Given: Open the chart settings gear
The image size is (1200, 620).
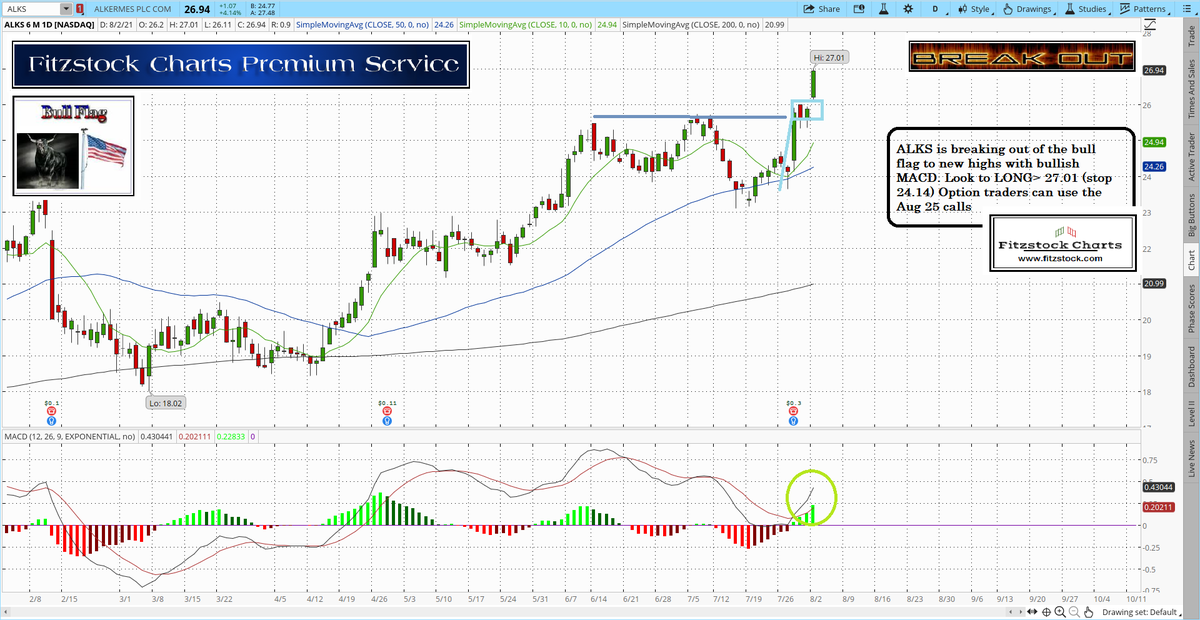Looking at the screenshot, I should tap(909, 8).
